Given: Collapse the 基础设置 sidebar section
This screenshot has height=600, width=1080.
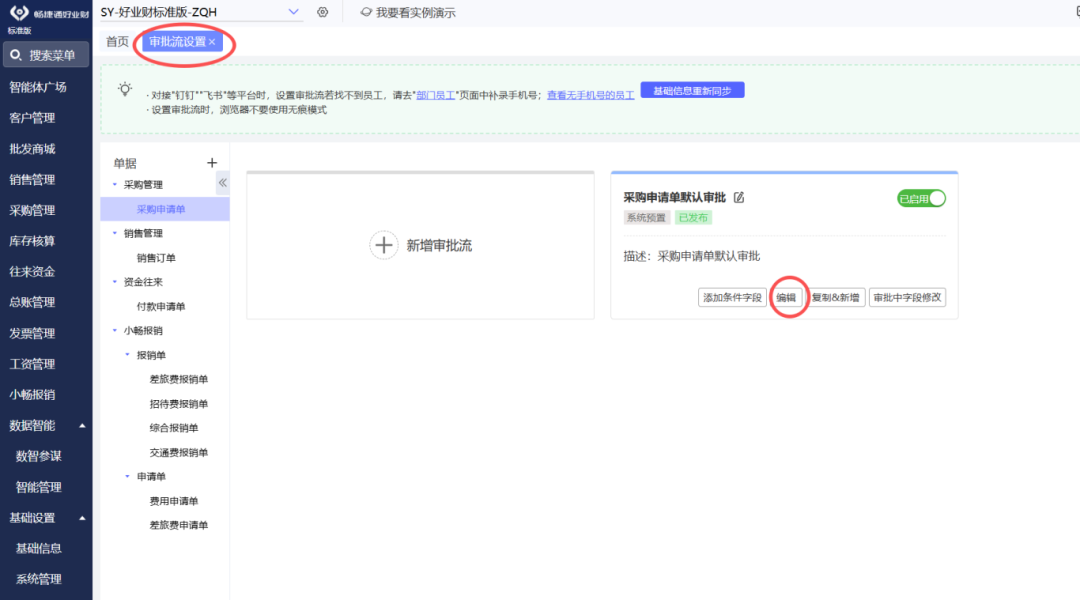Looking at the screenshot, I should (x=81, y=518).
